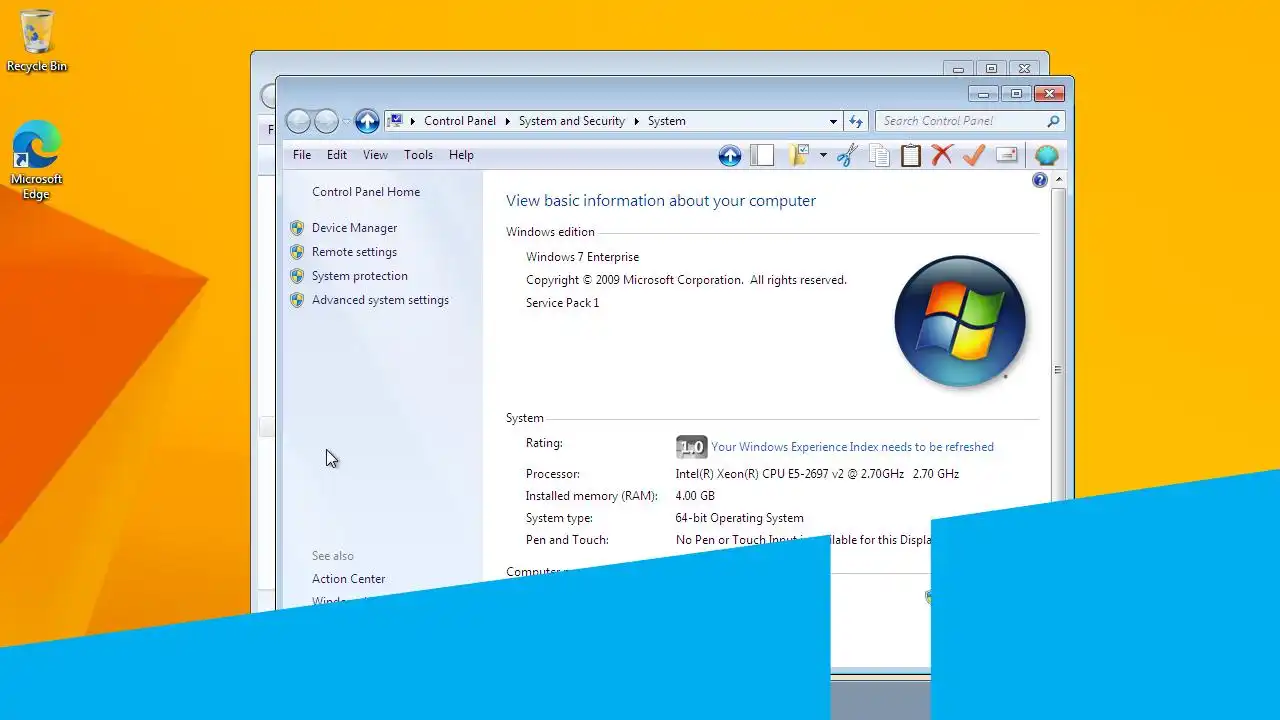The width and height of the screenshot is (1280, 720).
Task: Select System in the breadcrumb
Action: click(666, 121)
